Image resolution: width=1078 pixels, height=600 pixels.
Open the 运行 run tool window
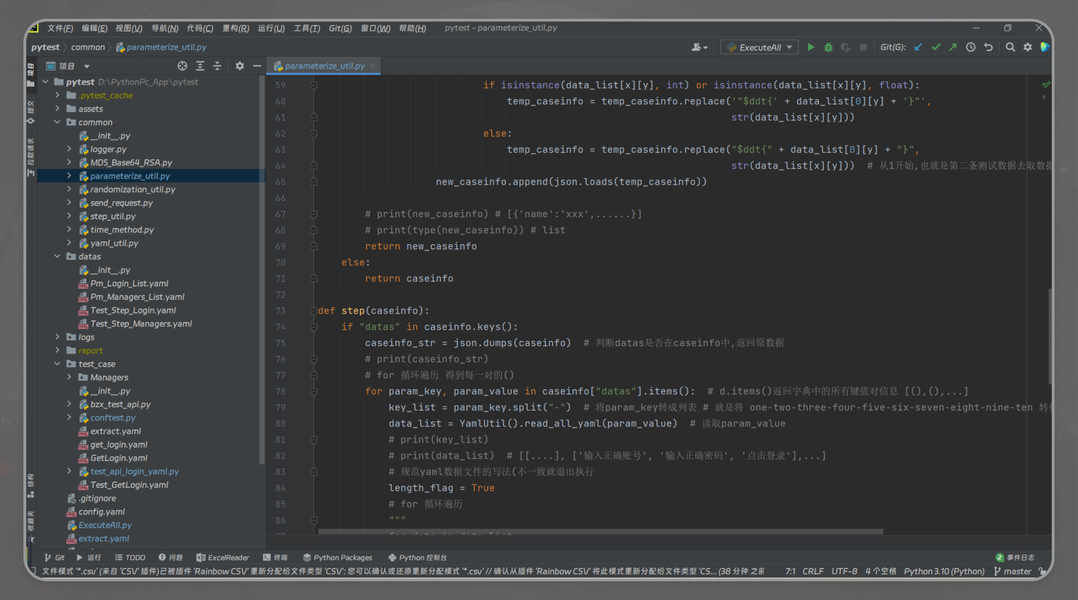89,557
